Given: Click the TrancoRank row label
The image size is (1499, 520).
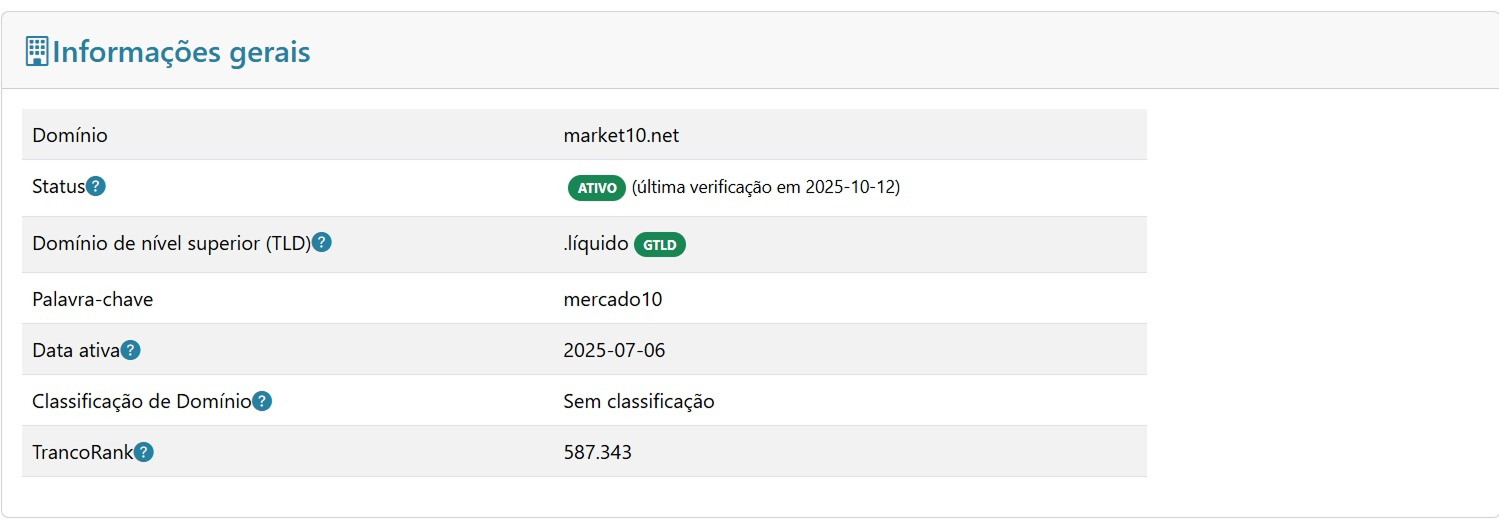Looking at the screenshot, I should [83, 452].
